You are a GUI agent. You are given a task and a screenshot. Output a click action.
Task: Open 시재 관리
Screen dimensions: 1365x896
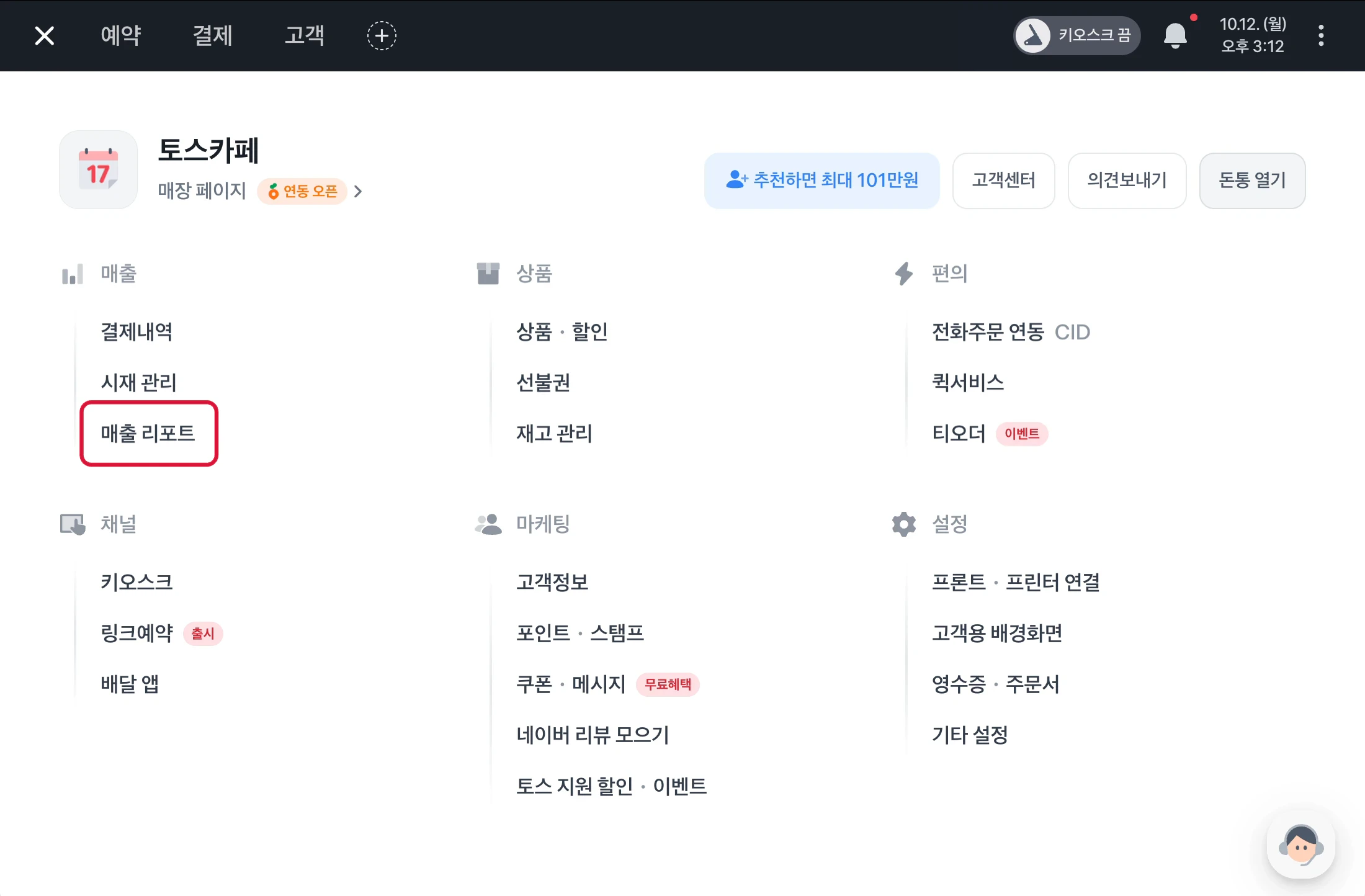pos(138,383)
